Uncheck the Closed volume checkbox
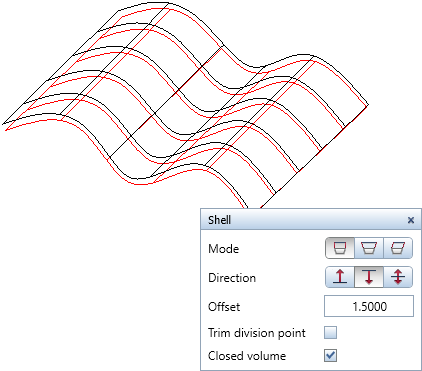Image resolution: width=422 pixels, height=371 pixels. tap(330, 355)
